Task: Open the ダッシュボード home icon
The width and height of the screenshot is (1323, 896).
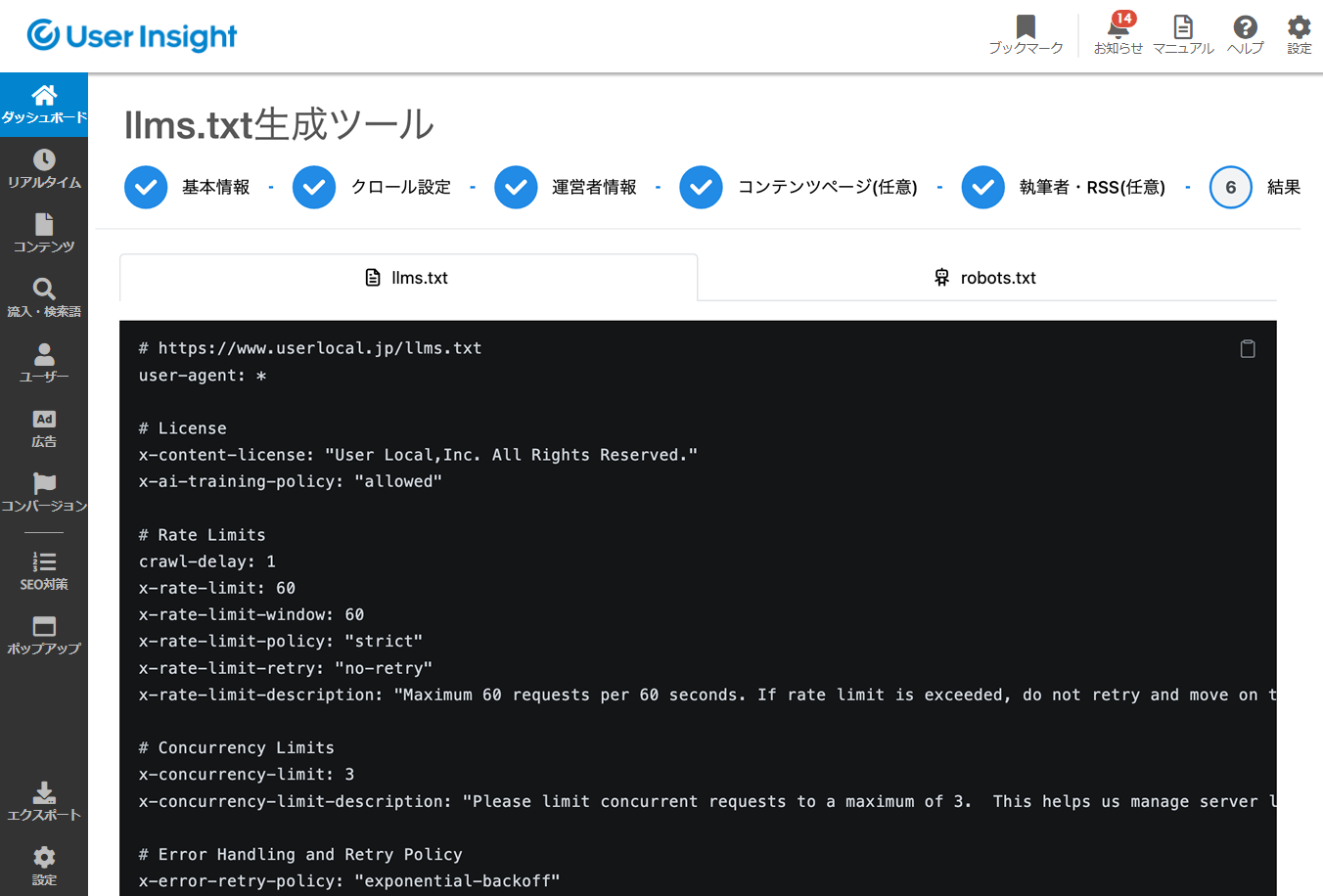Action: [x=44, y=95]
